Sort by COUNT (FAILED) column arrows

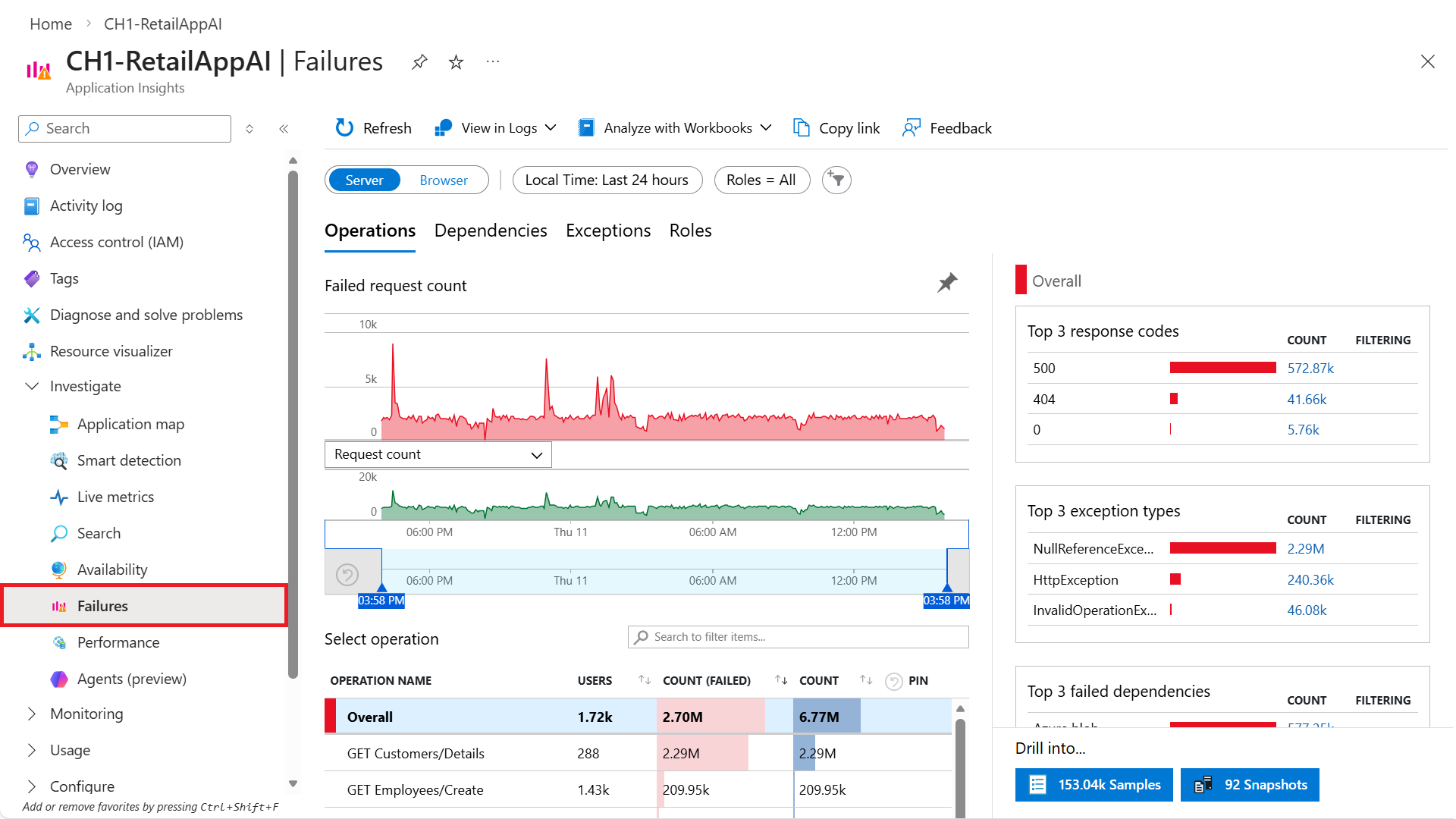[780, 680]
